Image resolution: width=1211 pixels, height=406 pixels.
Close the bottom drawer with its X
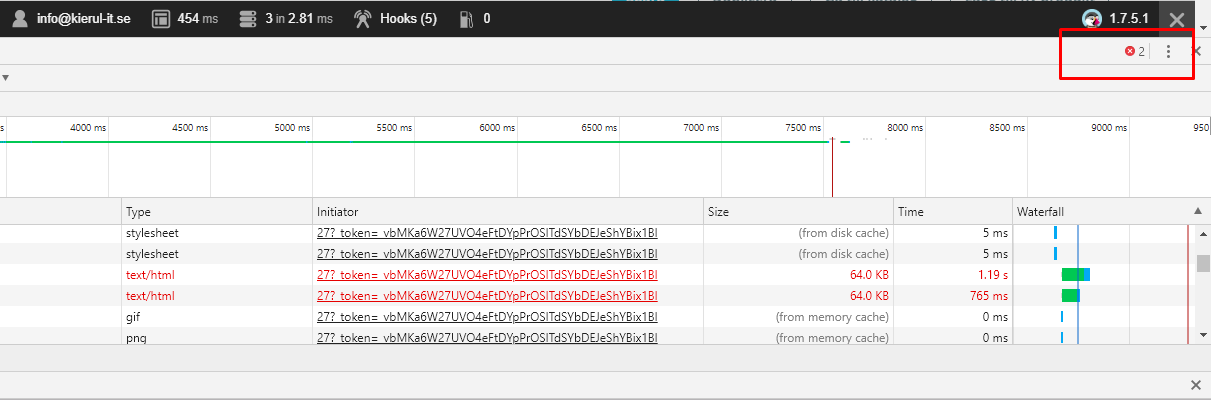click(1195, 385)
